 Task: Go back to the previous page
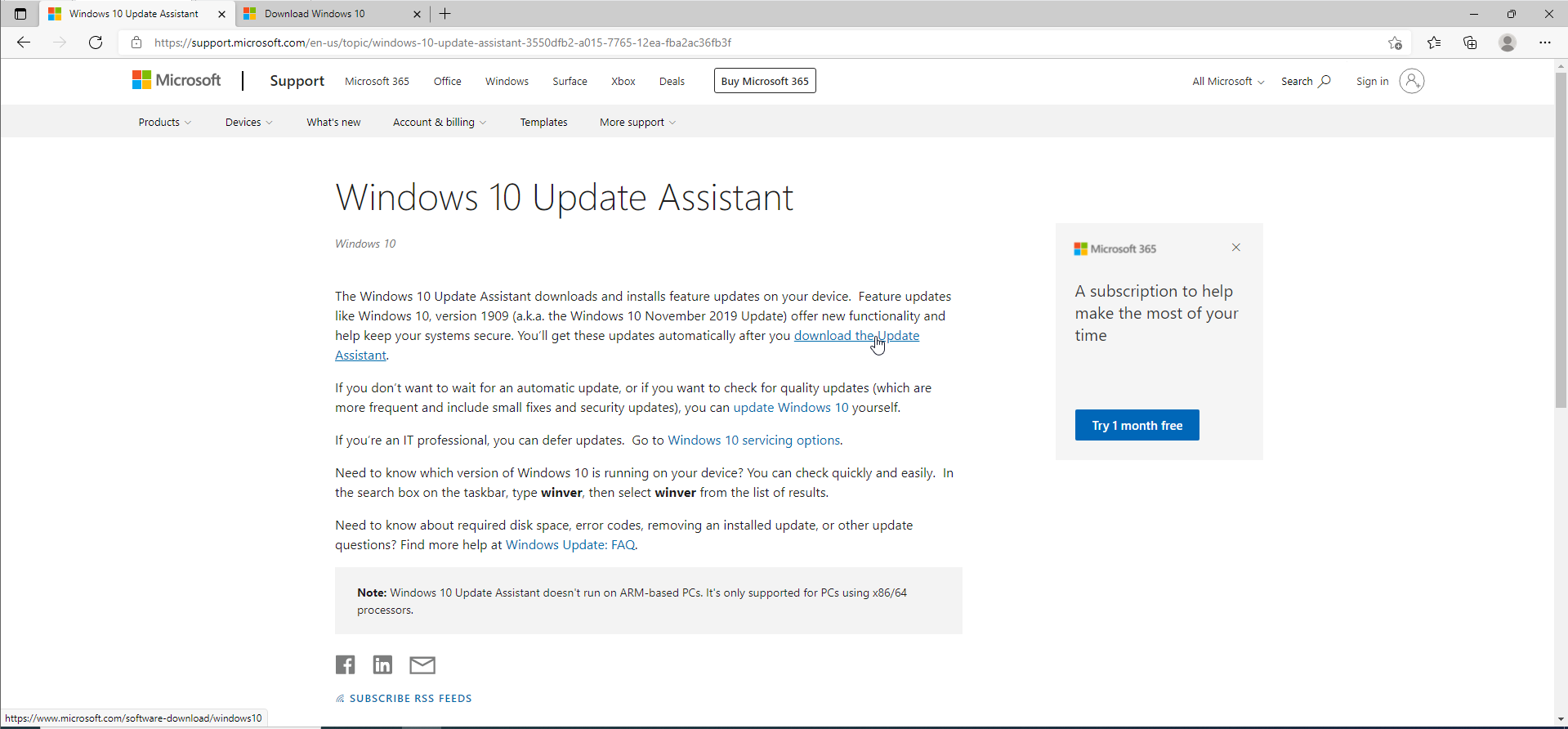click(24, 42)
